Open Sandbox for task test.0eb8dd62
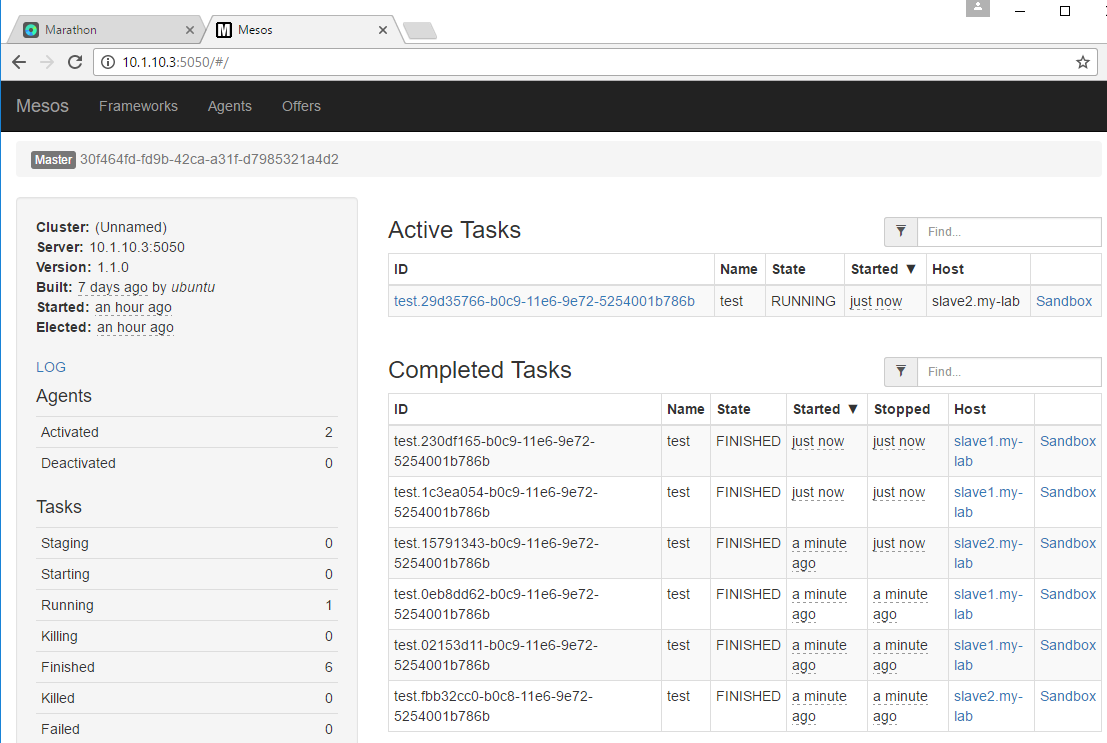 [1067, 594]
